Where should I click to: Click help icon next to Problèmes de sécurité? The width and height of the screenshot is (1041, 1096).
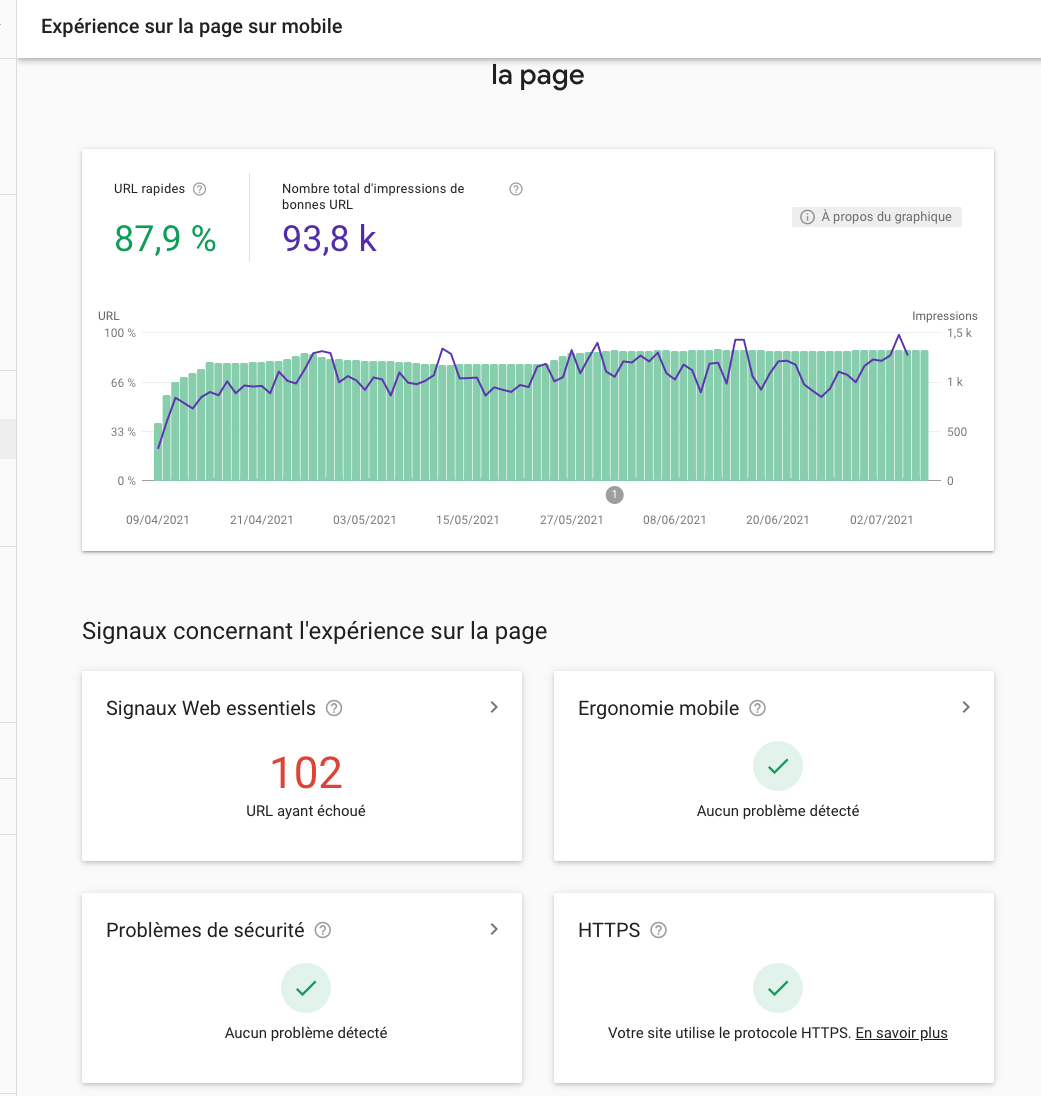pyautogui.click(x=323, y=930)
